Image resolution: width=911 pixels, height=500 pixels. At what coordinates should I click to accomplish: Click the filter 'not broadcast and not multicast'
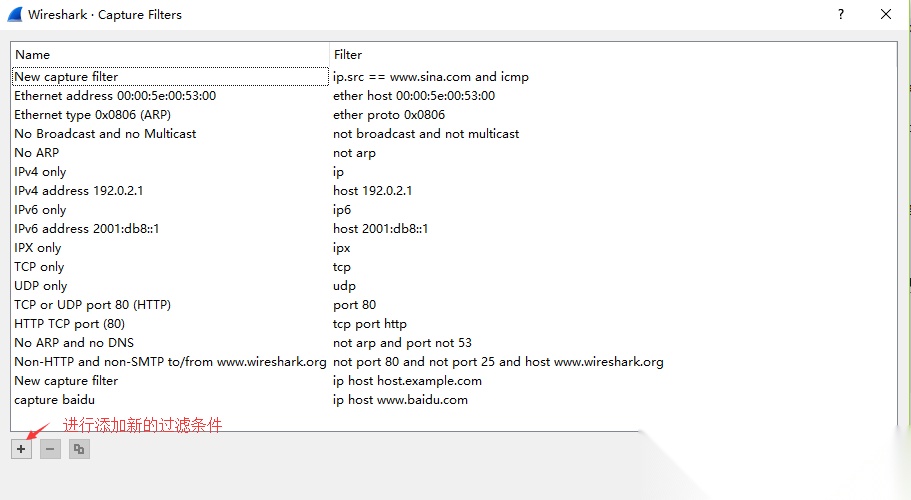pos(426,134)
